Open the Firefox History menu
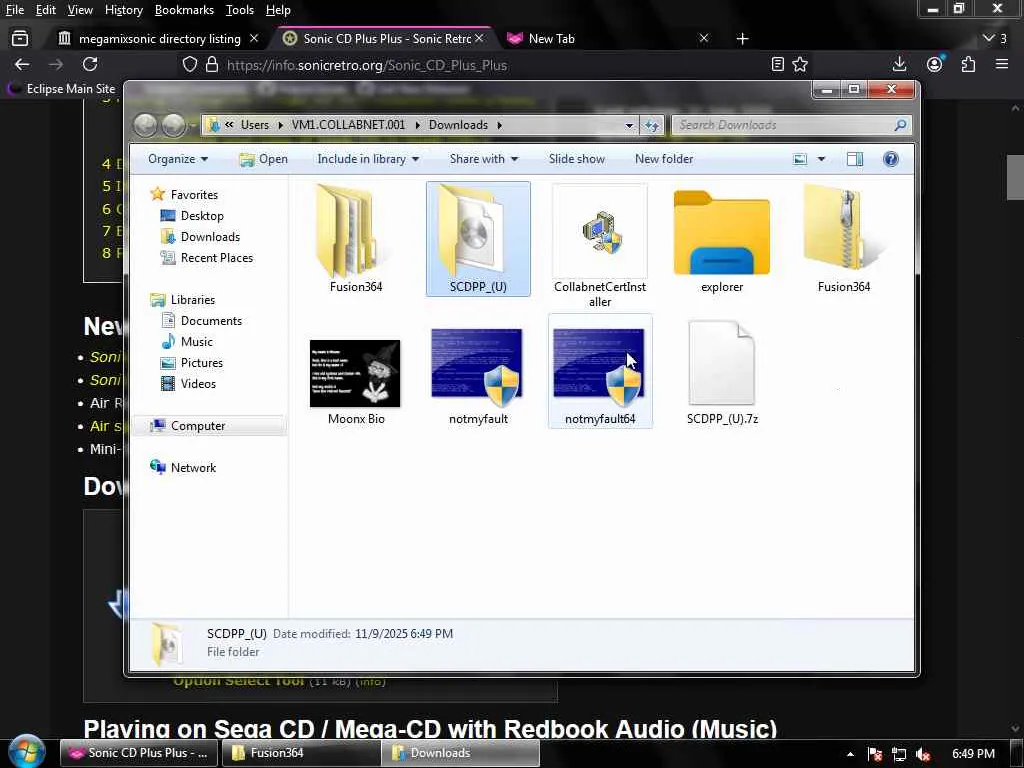 tap(123, 10)
